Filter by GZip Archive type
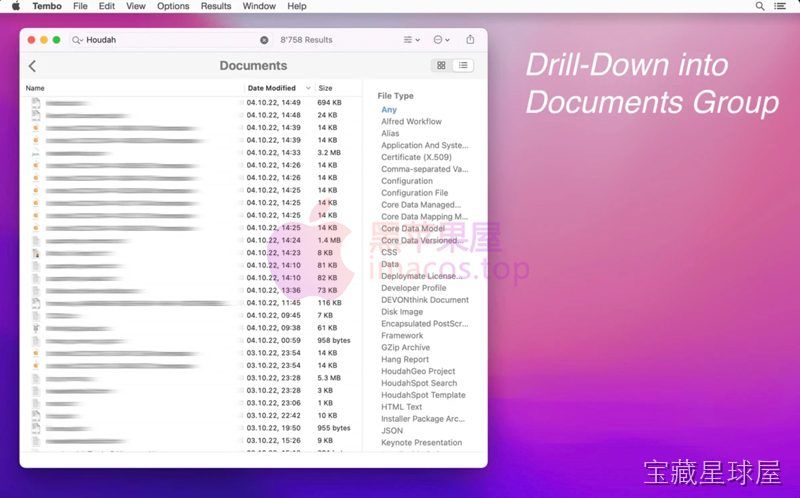Image resolution: width=800 pixels, height=498 pixels. pos(406,347)
